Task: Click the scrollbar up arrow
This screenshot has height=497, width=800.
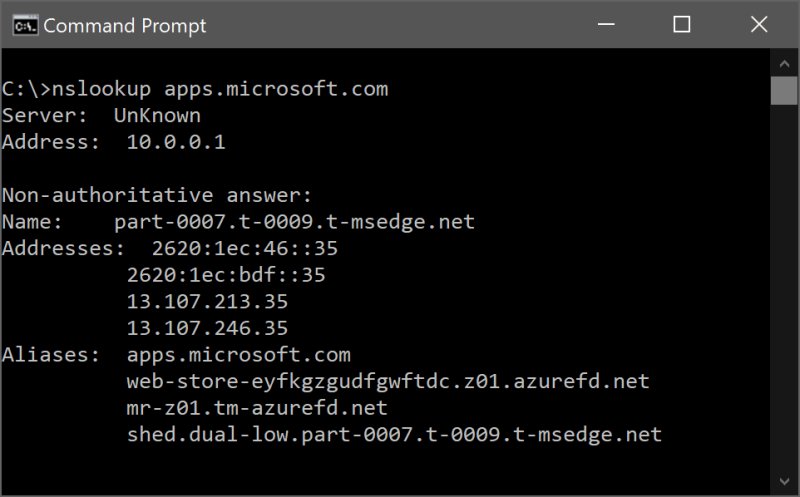Action: tap(783, 62)
